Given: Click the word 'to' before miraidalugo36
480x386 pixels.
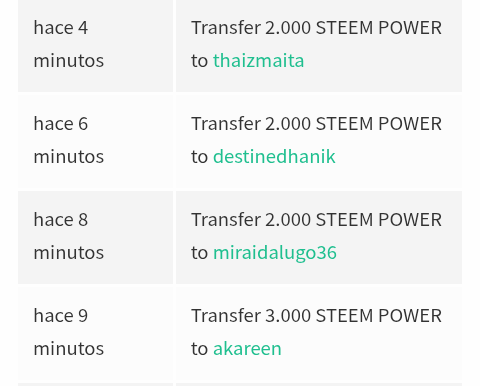Looking at the screenshot, I should [x=199, y=253].
